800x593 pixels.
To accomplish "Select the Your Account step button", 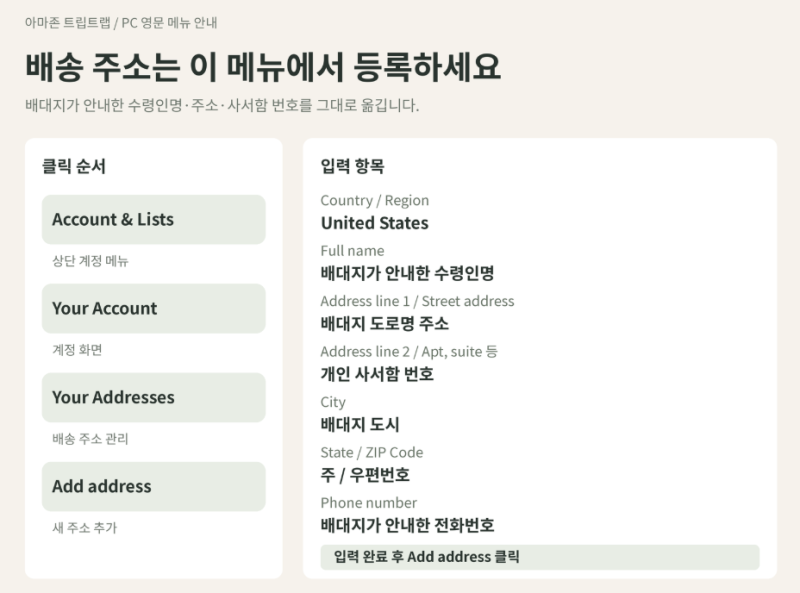I will click(154, 308).
